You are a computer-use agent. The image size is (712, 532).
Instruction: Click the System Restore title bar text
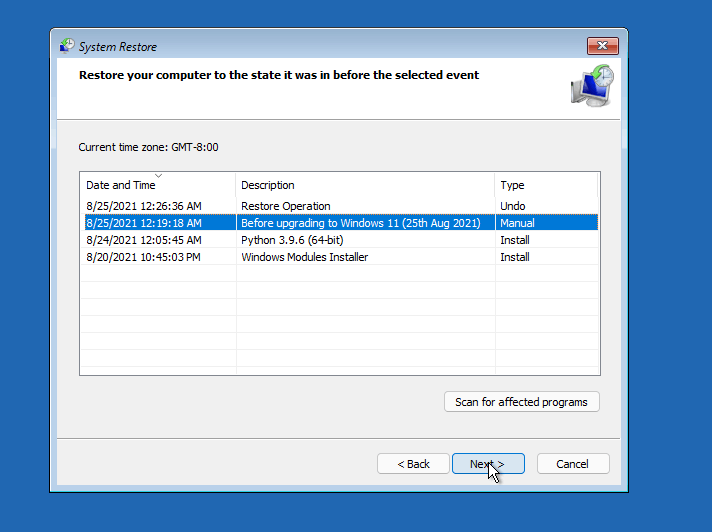118,47
